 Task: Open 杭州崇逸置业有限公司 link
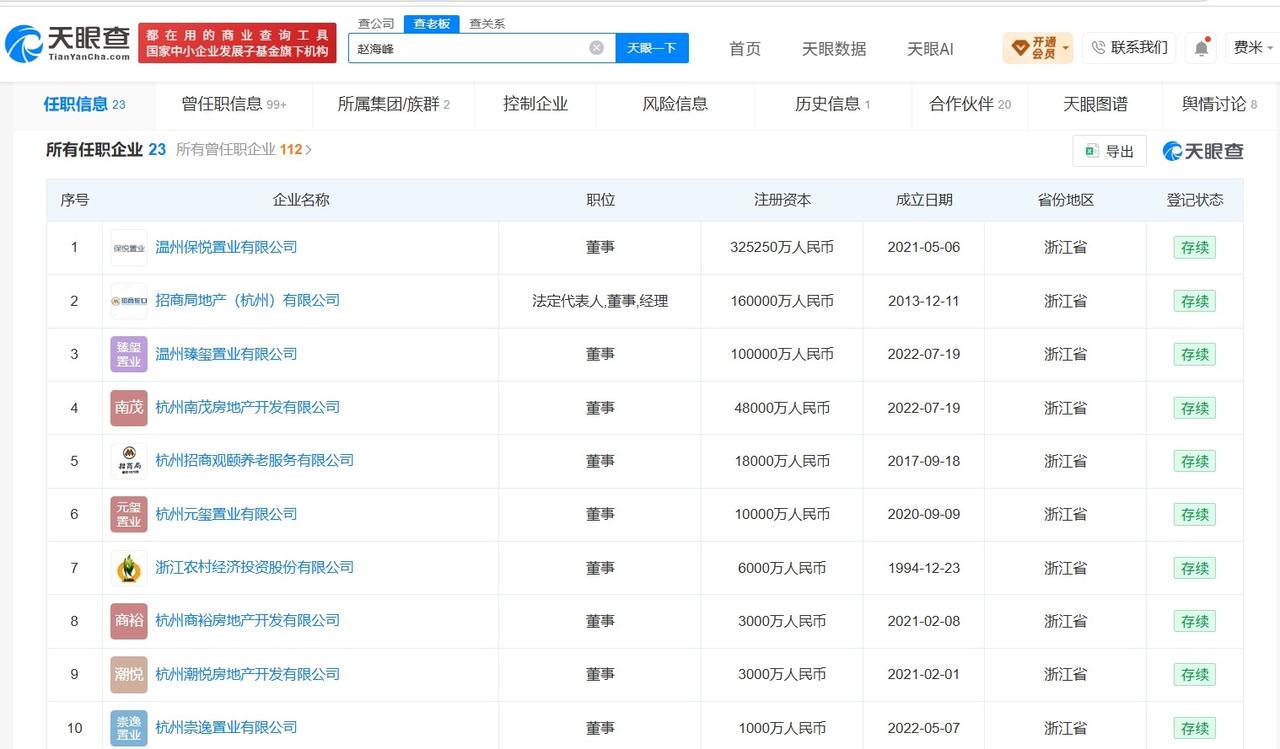pos(226,727)
